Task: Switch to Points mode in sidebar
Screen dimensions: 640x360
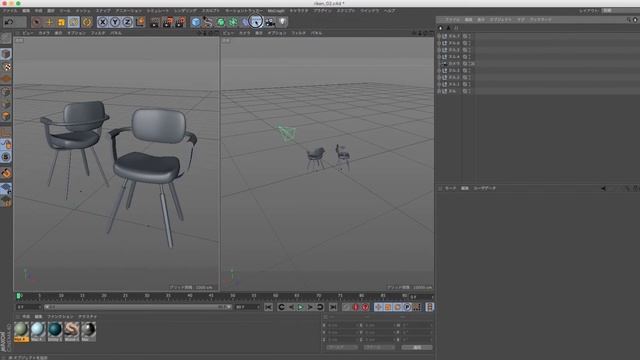Action: click(6, 92)
